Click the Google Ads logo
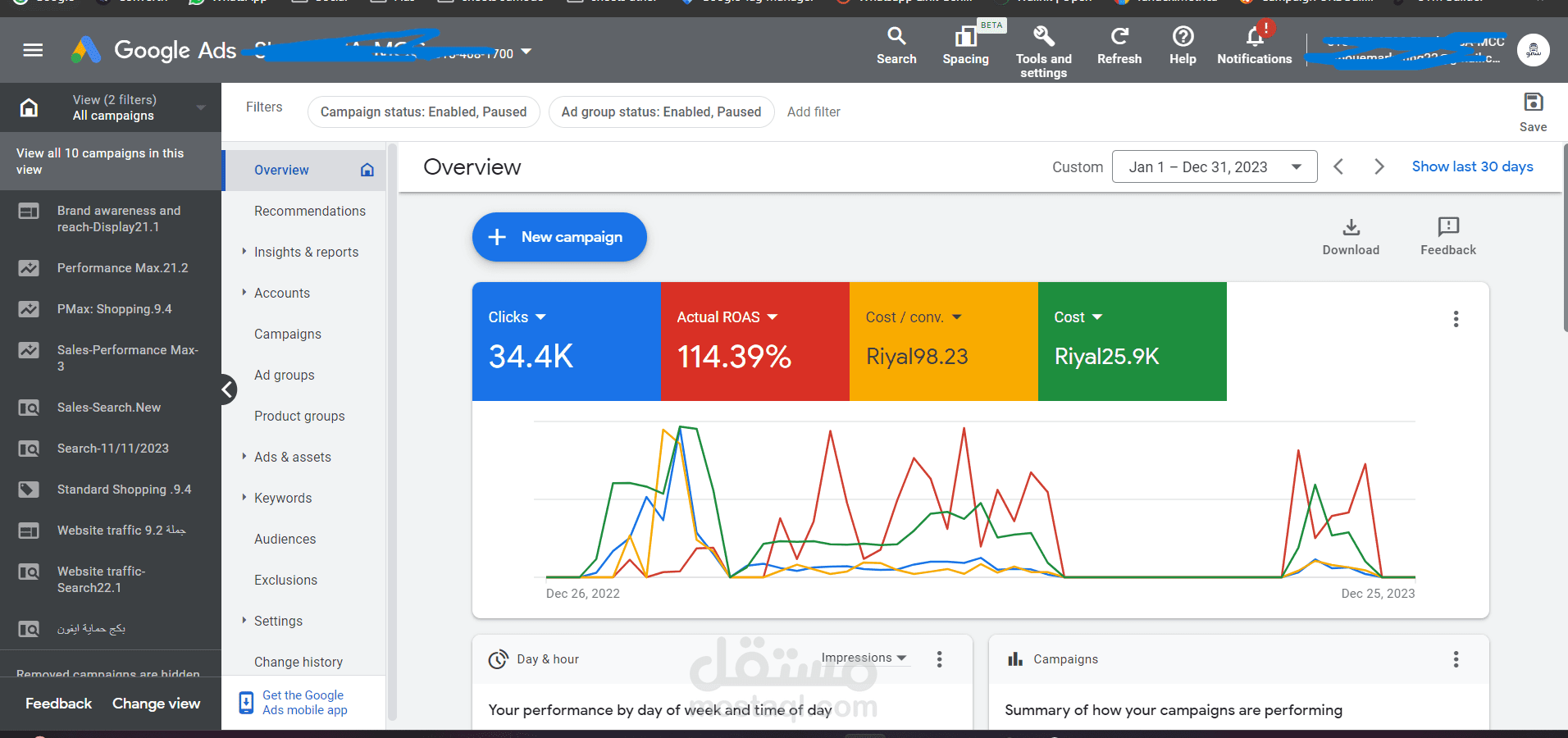 click(x=153, y=51)
